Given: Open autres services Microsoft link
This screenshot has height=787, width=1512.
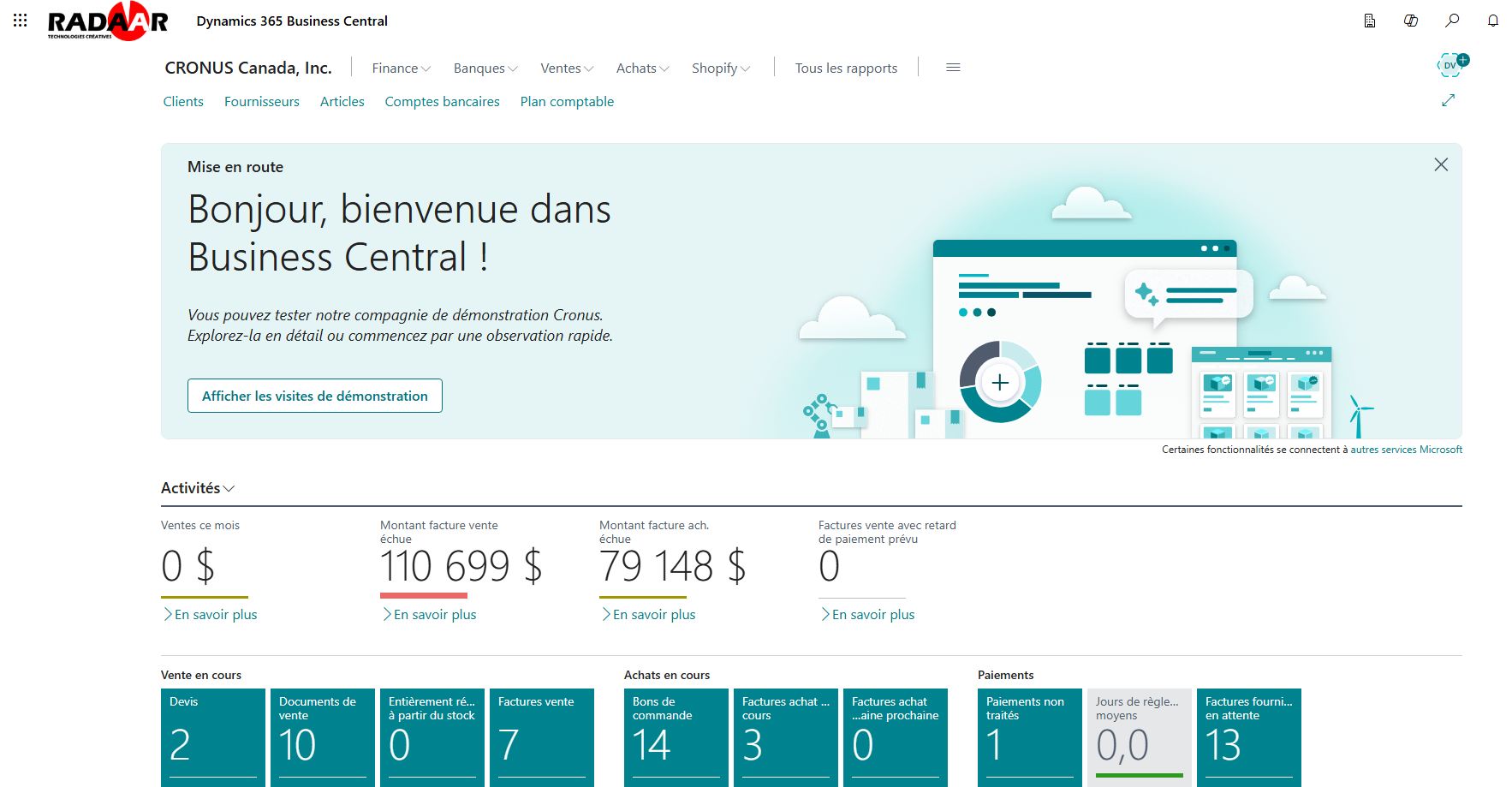Looking at the screenshot, I should [1406, 450].
